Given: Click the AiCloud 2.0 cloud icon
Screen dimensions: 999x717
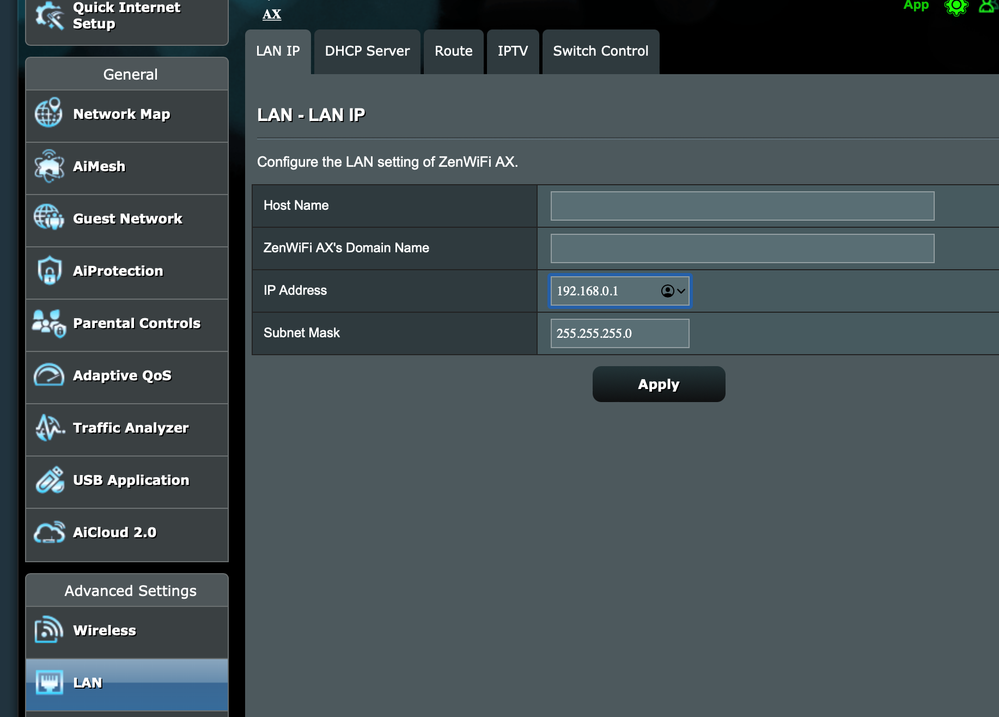Looking at the screenshot, I should (49, 533).
